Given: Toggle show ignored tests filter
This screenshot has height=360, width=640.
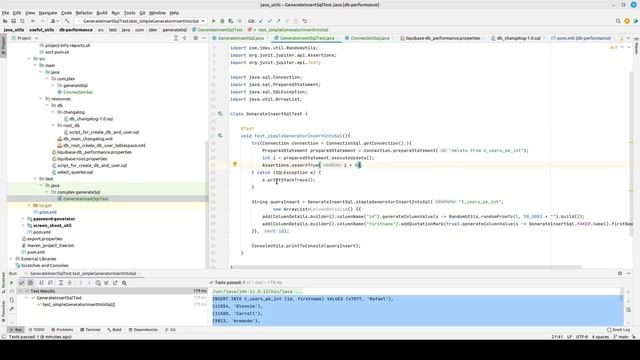Looking at the screenshot, I should point(31,282).
